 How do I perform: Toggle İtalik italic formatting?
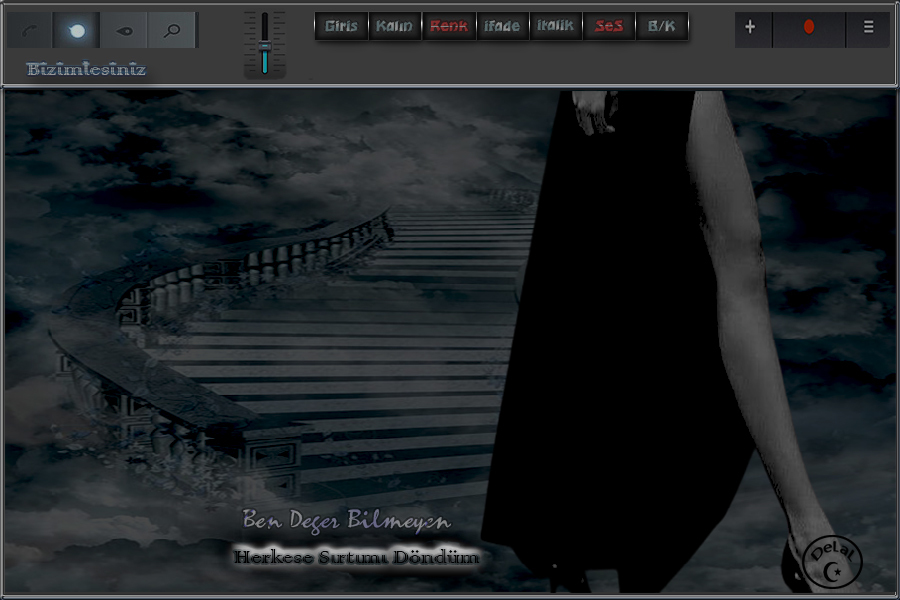[555, 26]
